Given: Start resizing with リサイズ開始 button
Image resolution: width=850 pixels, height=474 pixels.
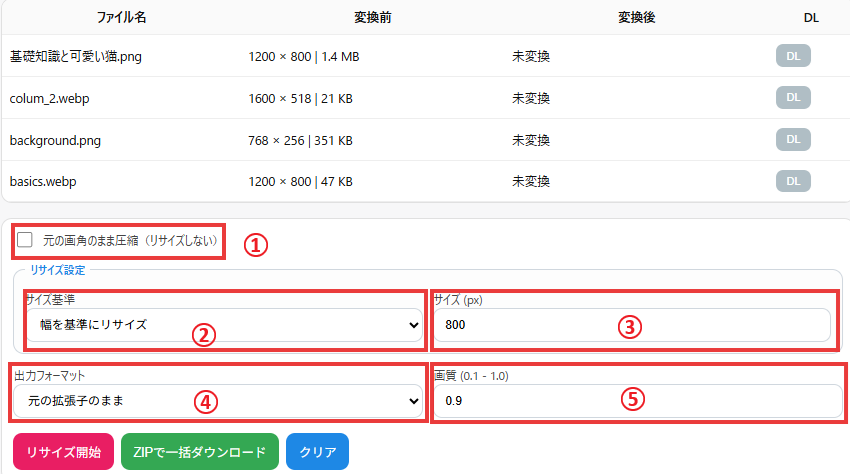Looking at the screenshot, I should pyautogui.click(x=63, y=452).
